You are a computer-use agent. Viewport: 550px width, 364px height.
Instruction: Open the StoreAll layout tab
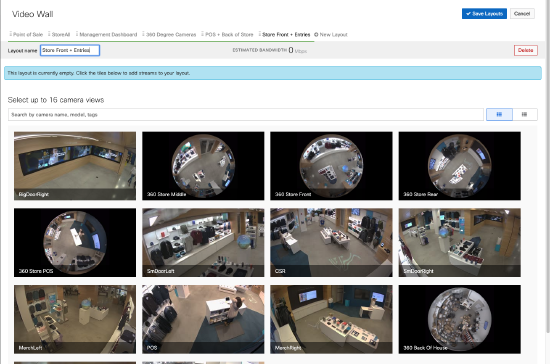(59, 34)
